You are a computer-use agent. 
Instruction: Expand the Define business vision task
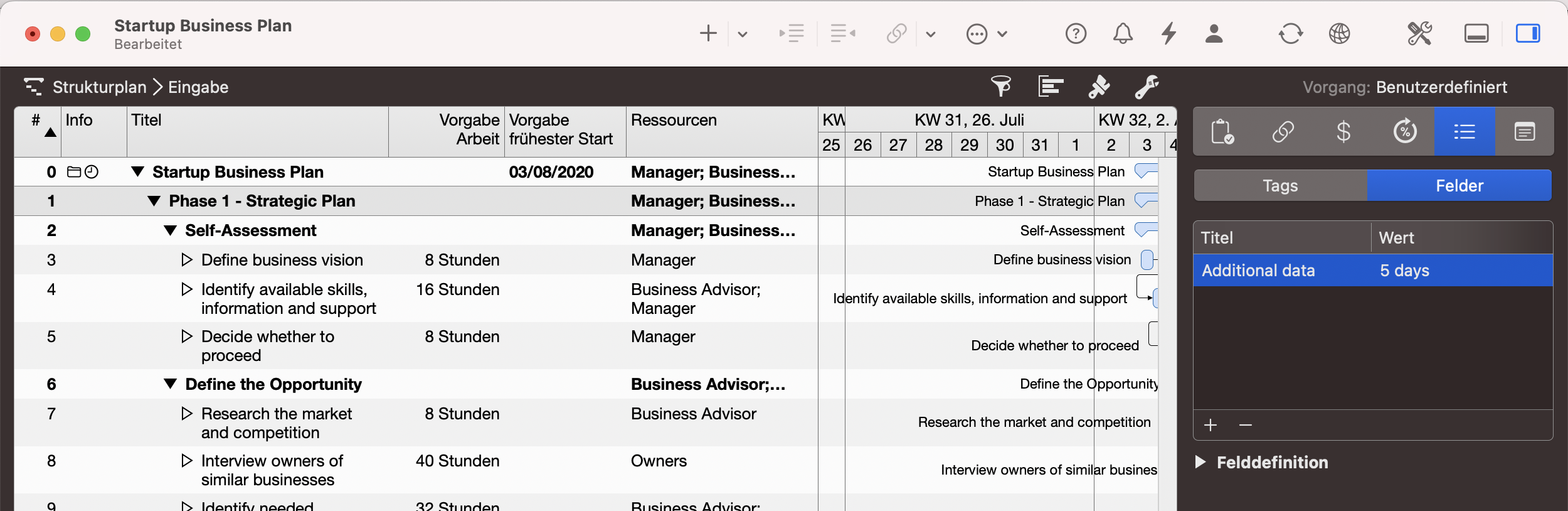186,260
